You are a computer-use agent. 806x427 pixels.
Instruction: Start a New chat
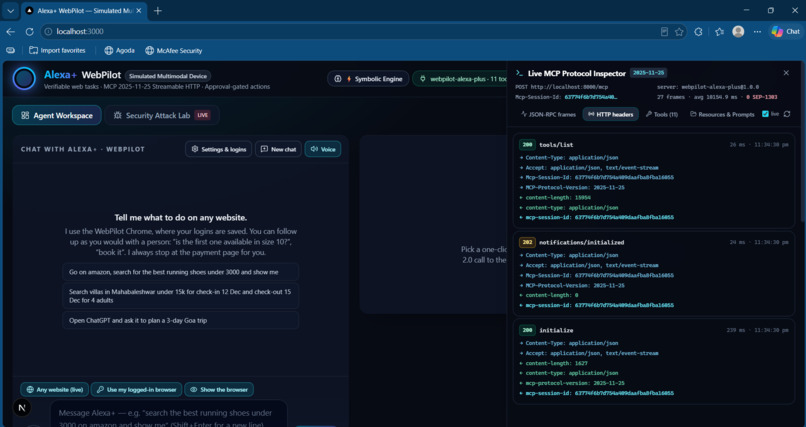[x=278, y=149]
